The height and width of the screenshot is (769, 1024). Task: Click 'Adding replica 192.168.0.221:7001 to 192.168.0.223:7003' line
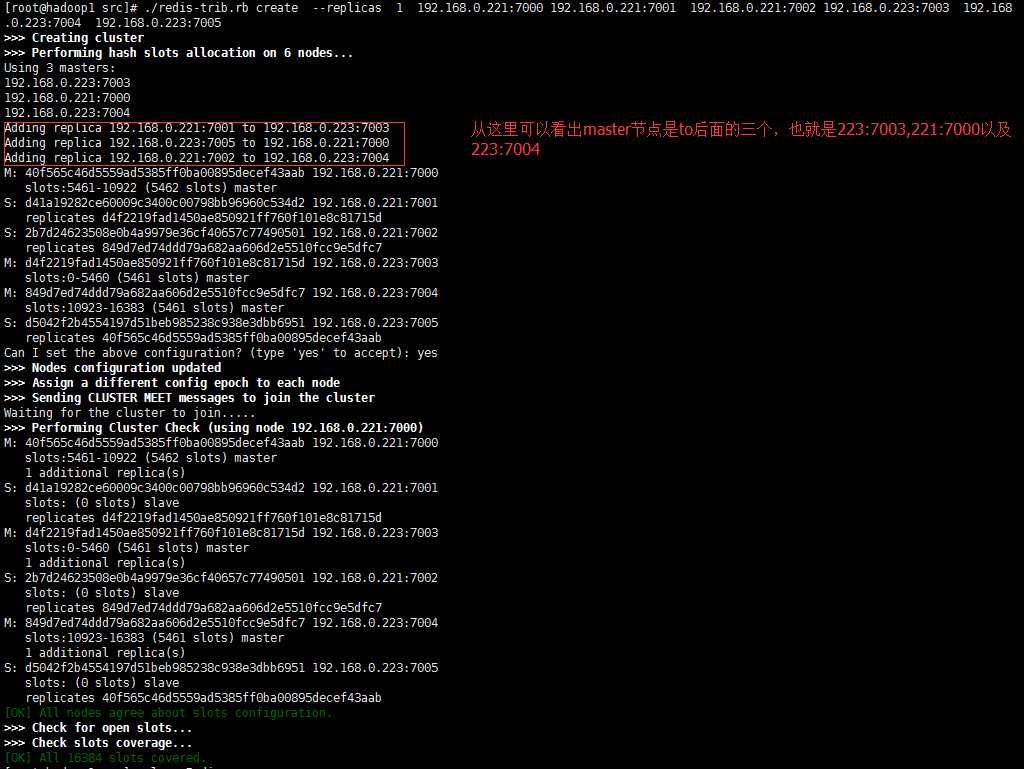click(x=197, y=128)
